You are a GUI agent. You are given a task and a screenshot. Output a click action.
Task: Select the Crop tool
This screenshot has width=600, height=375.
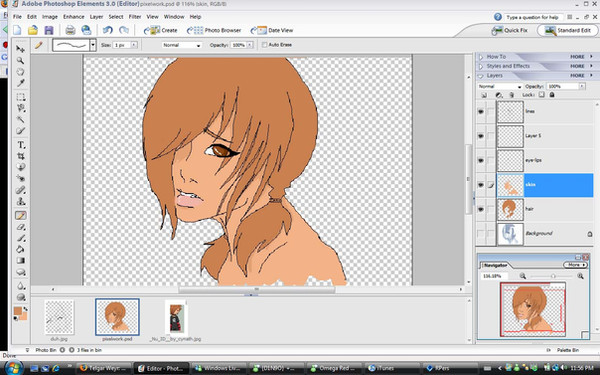tap(21, 156)
